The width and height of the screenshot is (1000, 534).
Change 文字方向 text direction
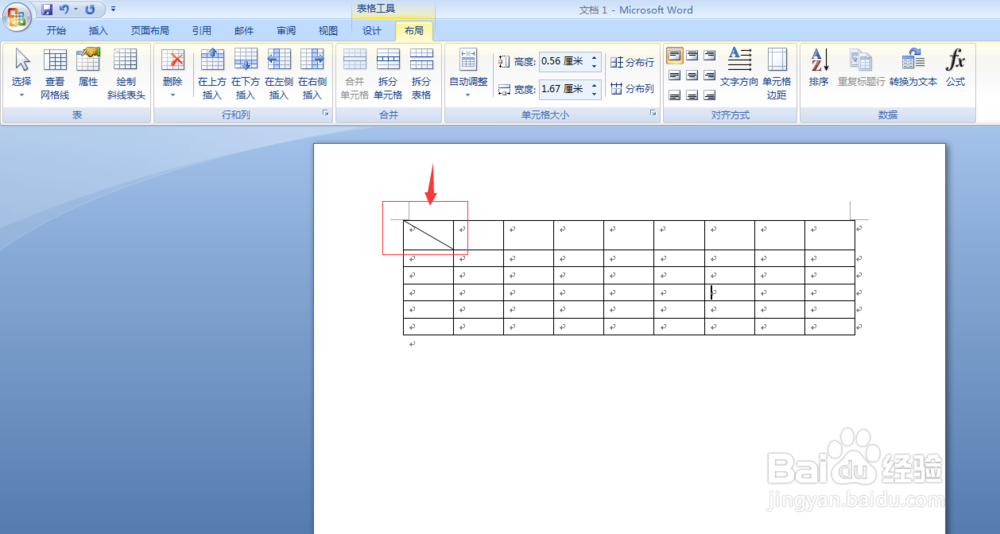click(x=739, y=68)
